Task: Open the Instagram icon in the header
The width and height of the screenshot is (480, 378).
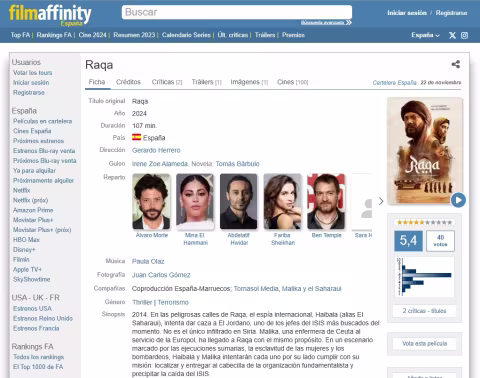Action: (464, 35)
